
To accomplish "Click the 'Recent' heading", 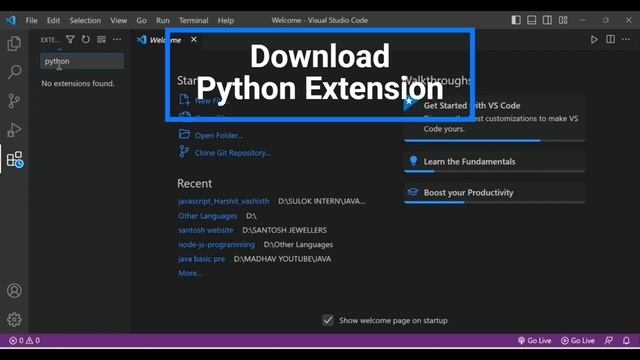I will pos(194,184).
